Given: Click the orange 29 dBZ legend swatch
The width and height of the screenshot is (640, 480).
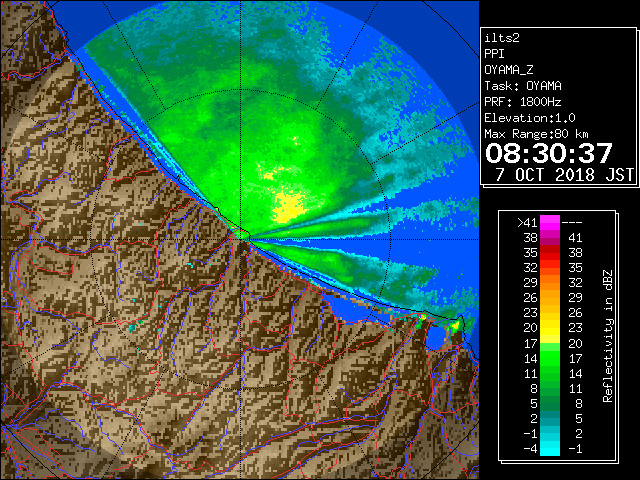Looking at the screenshot, I should (x=550, y=283).
